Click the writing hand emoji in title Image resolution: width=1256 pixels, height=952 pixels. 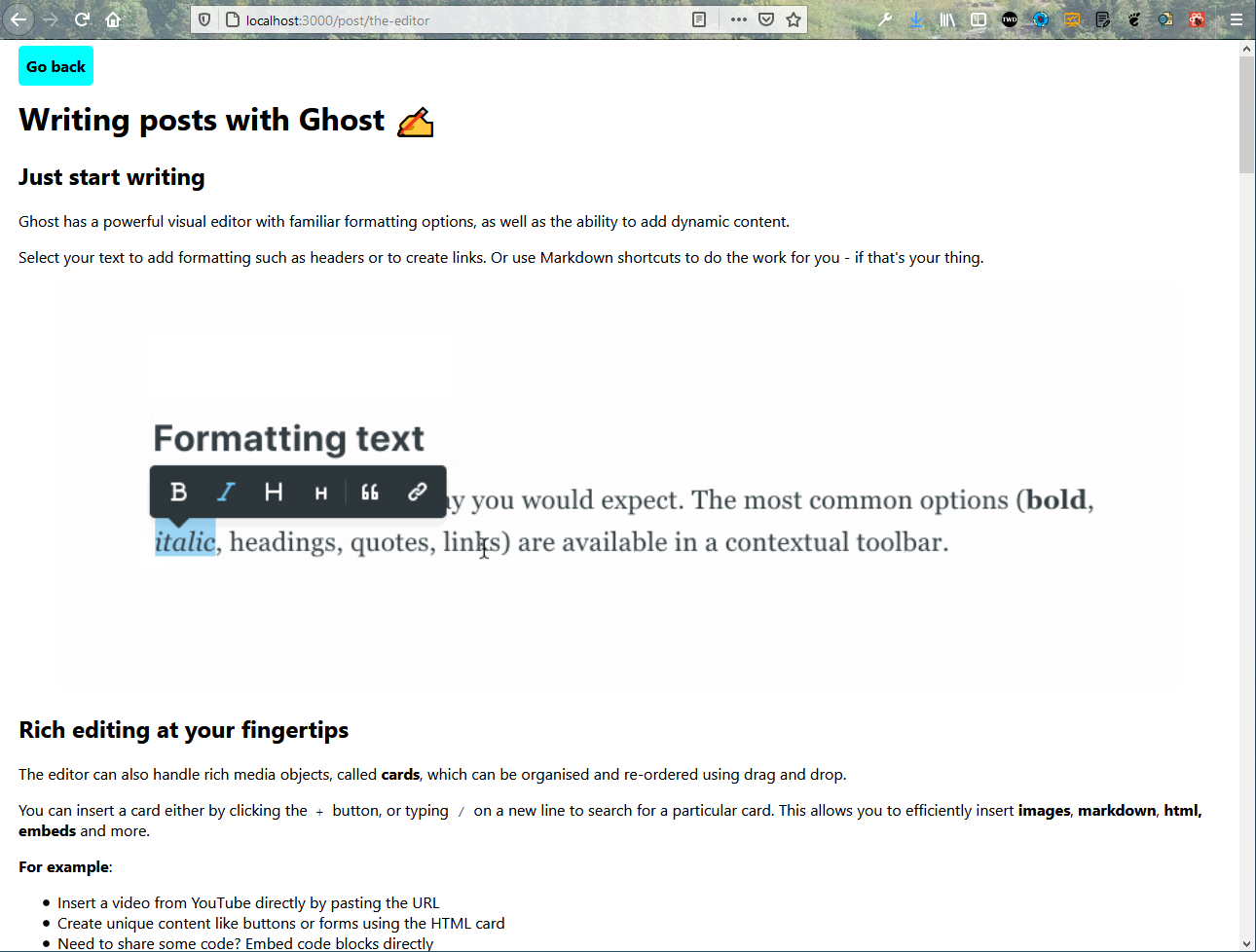(416, 122)
